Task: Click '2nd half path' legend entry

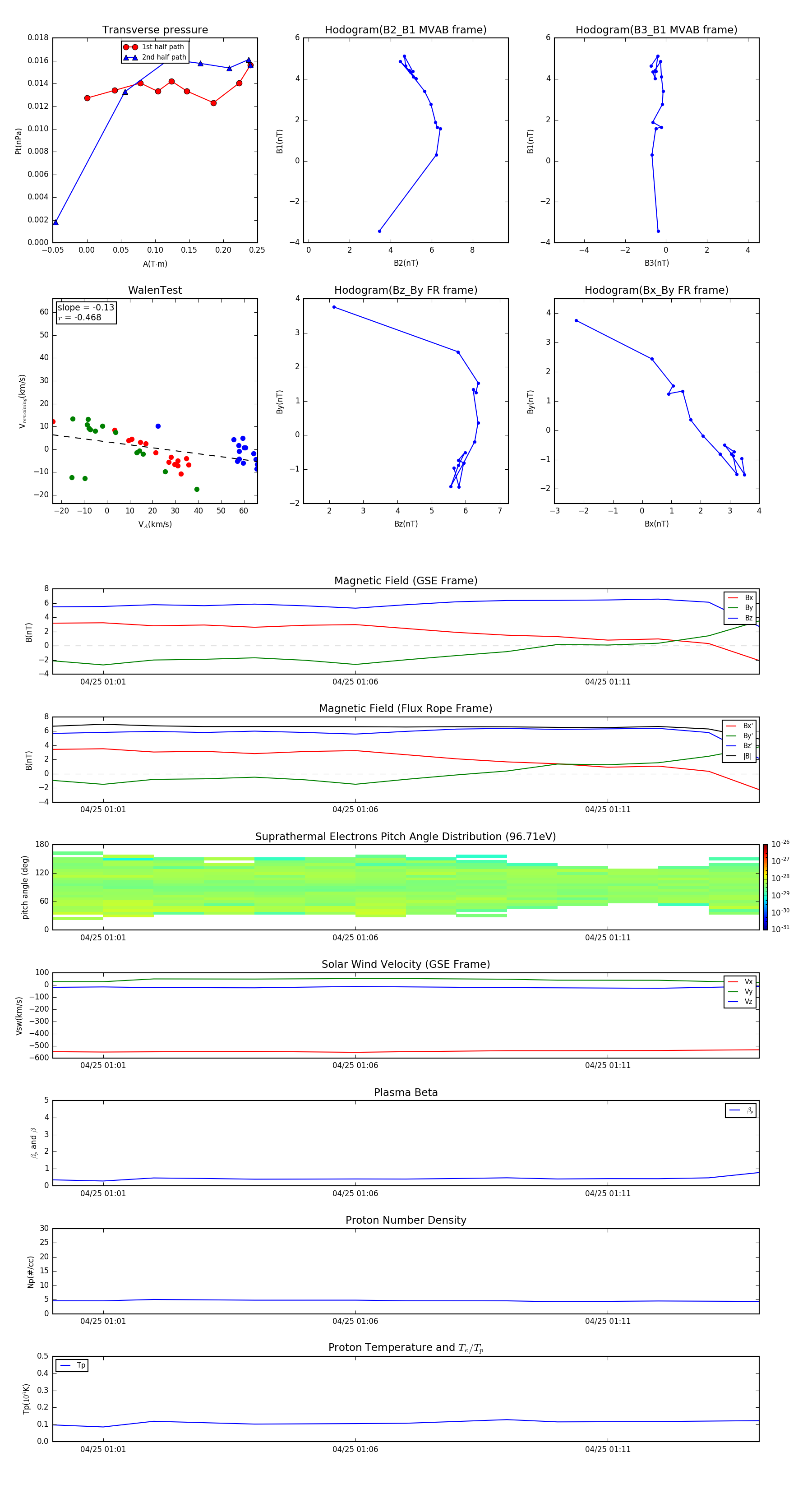Action: tap(156, 57)
